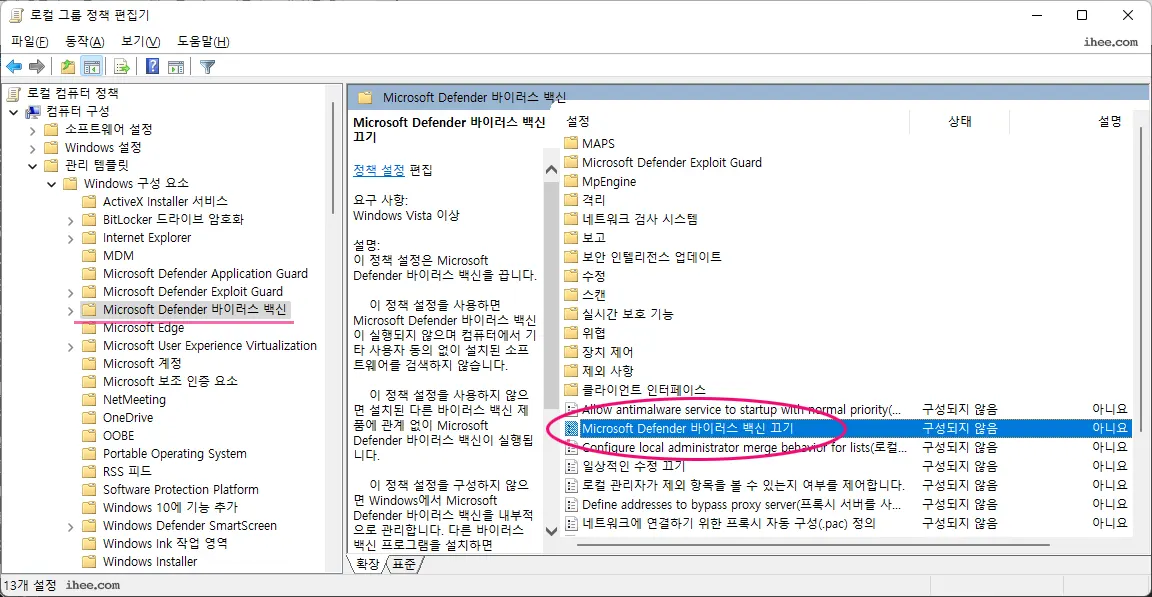Sort by the 상태 column header
This screenshot has width=1152, height=597.
click(x=960, y=122)
